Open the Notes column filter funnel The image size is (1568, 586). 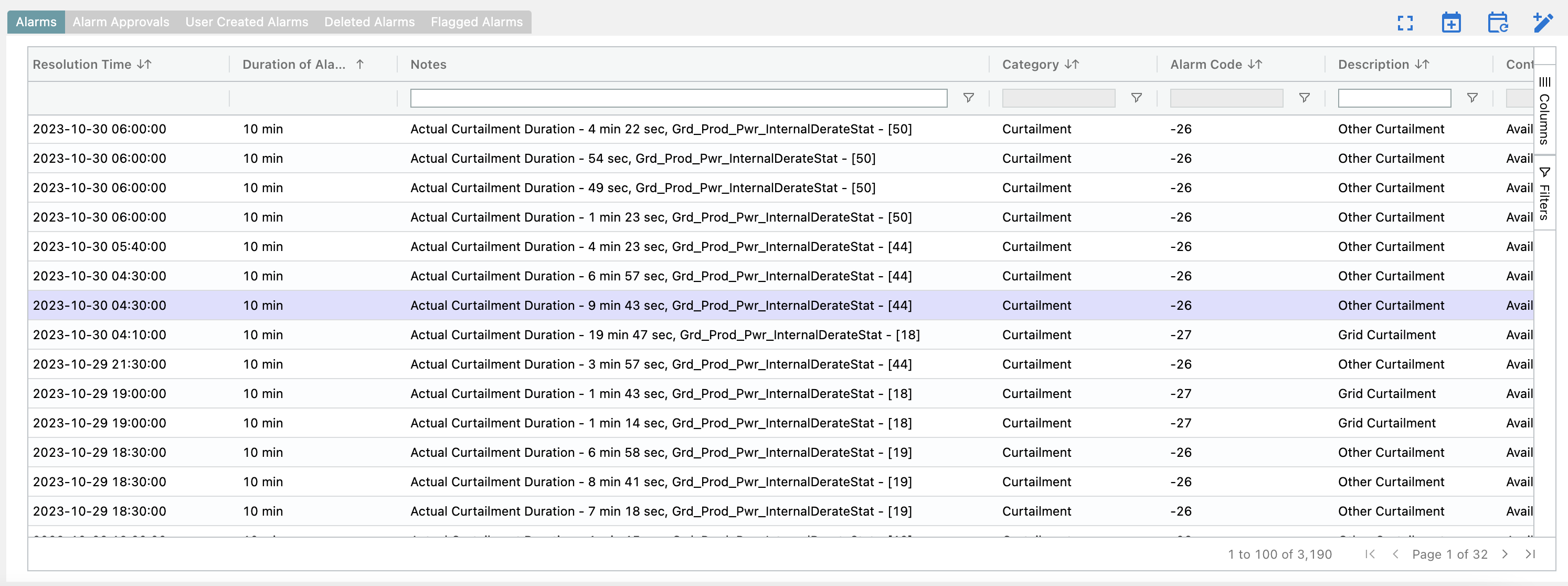pos(968,98)
